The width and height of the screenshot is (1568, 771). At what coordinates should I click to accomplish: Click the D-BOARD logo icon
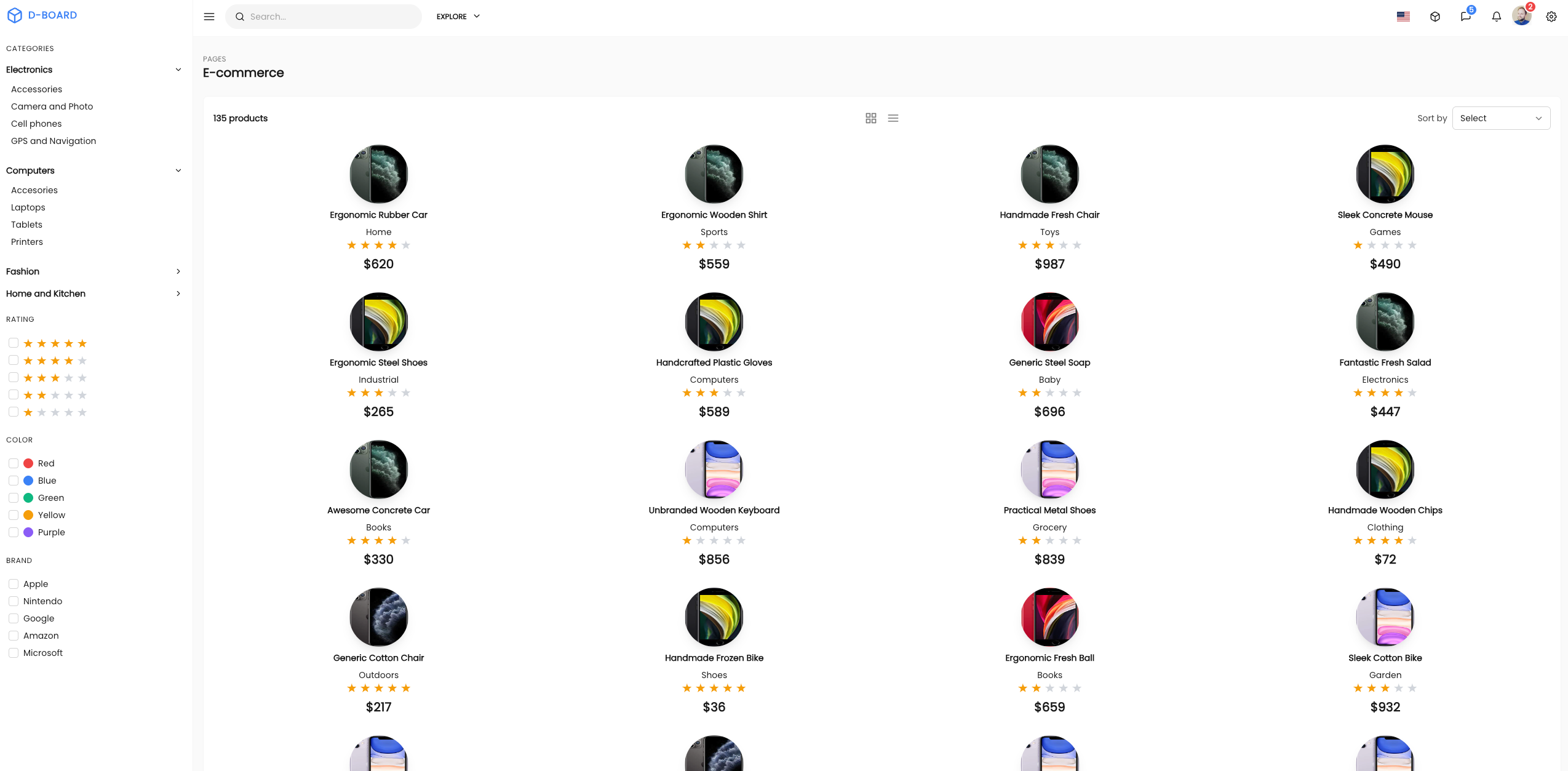[14, 15]
